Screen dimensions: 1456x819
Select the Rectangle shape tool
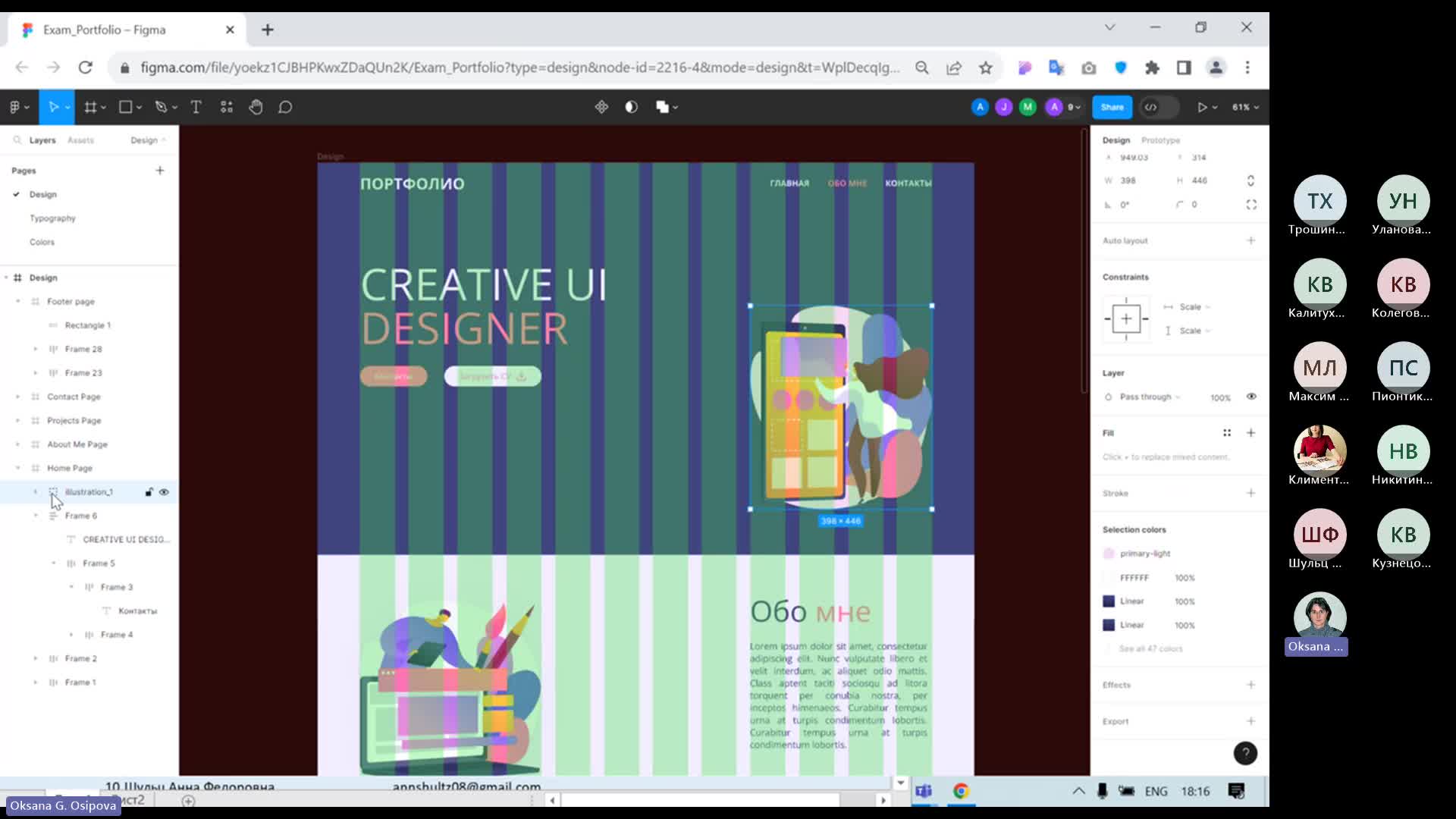[126, 107]
